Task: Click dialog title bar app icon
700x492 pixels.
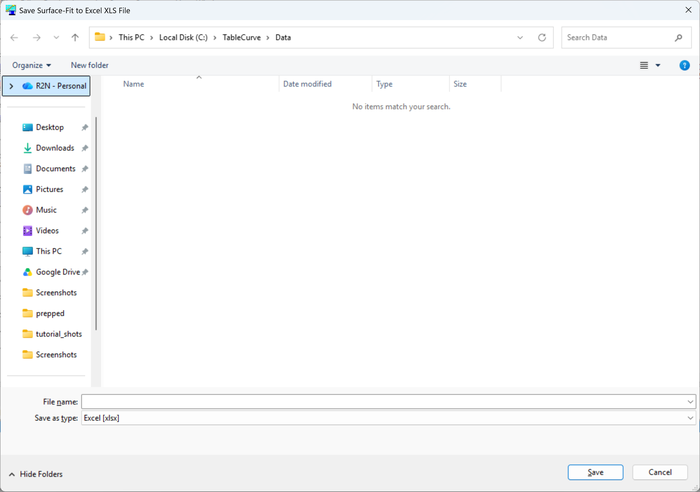Action: (11, 10)
